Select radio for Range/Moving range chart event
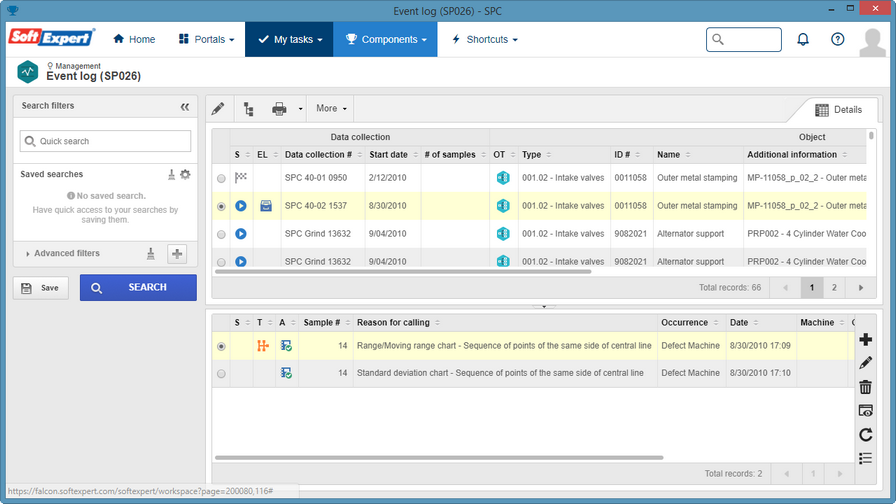 pyautogui.click(x=221, y=346)
